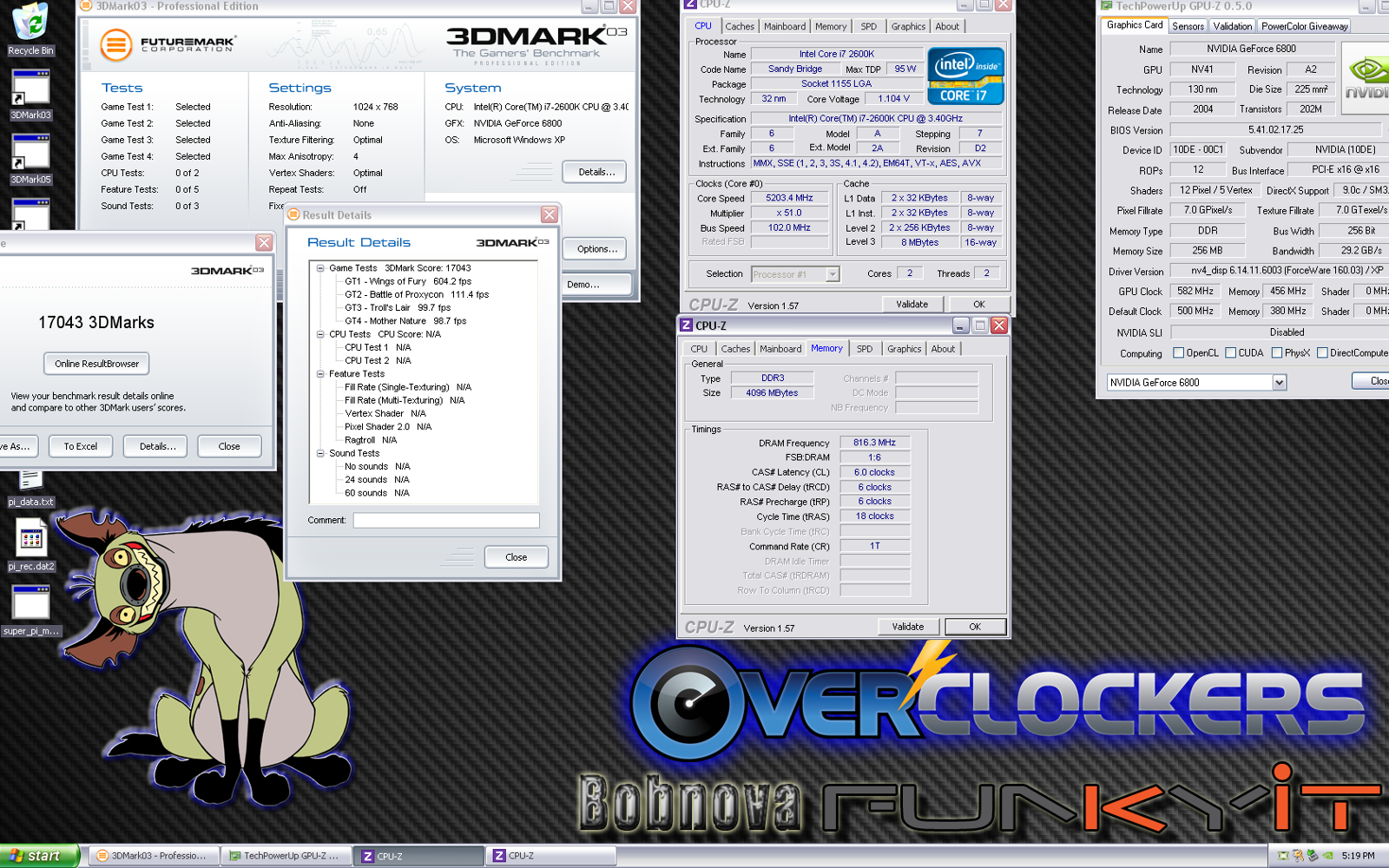This screenshot has height=868, width=1389.
Task: Click Validate in top CPU-Z window
Action: (912, 305)
